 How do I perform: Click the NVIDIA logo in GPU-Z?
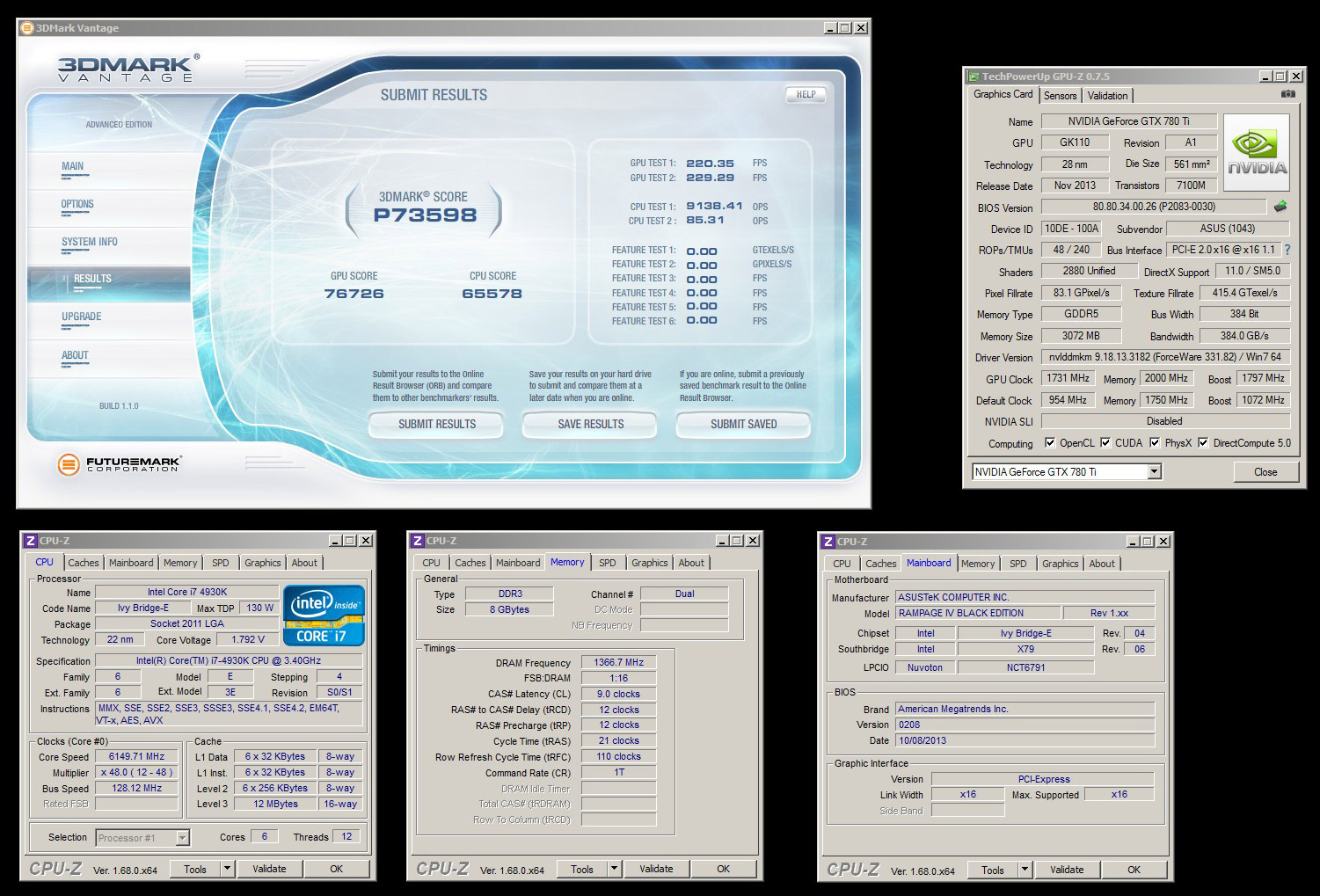1257,152
